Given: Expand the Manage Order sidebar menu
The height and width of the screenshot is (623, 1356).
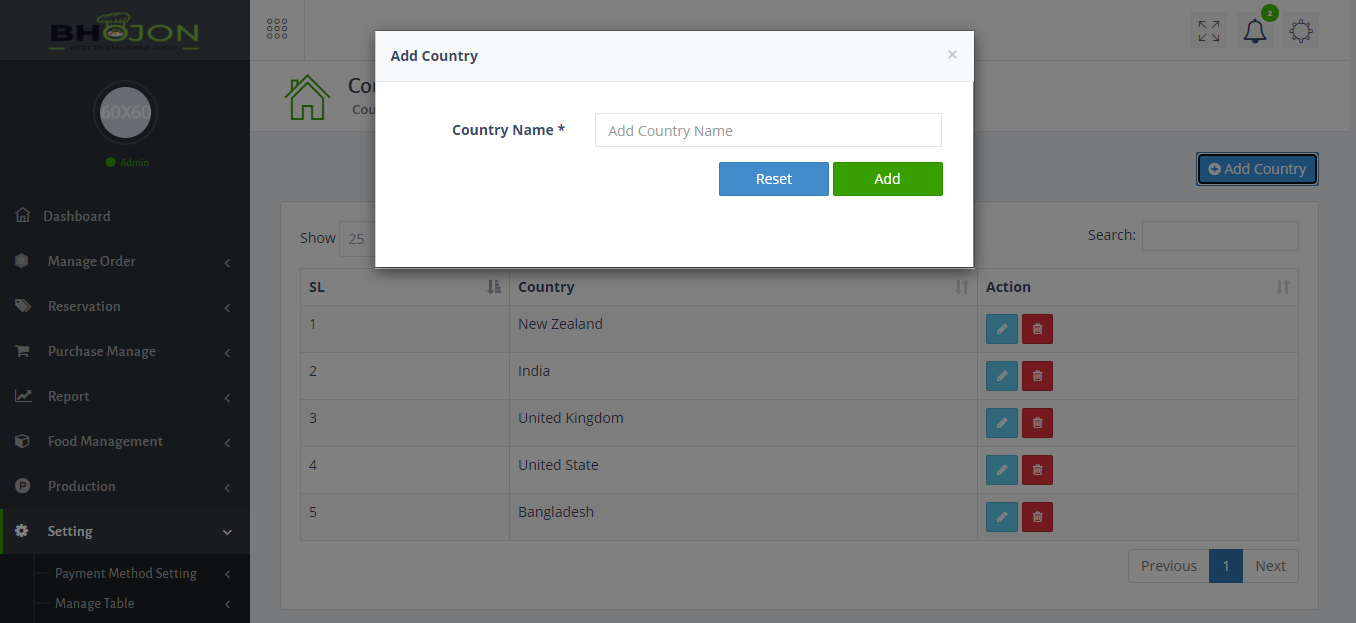Looking at the screenshot, I should point(124,261).
